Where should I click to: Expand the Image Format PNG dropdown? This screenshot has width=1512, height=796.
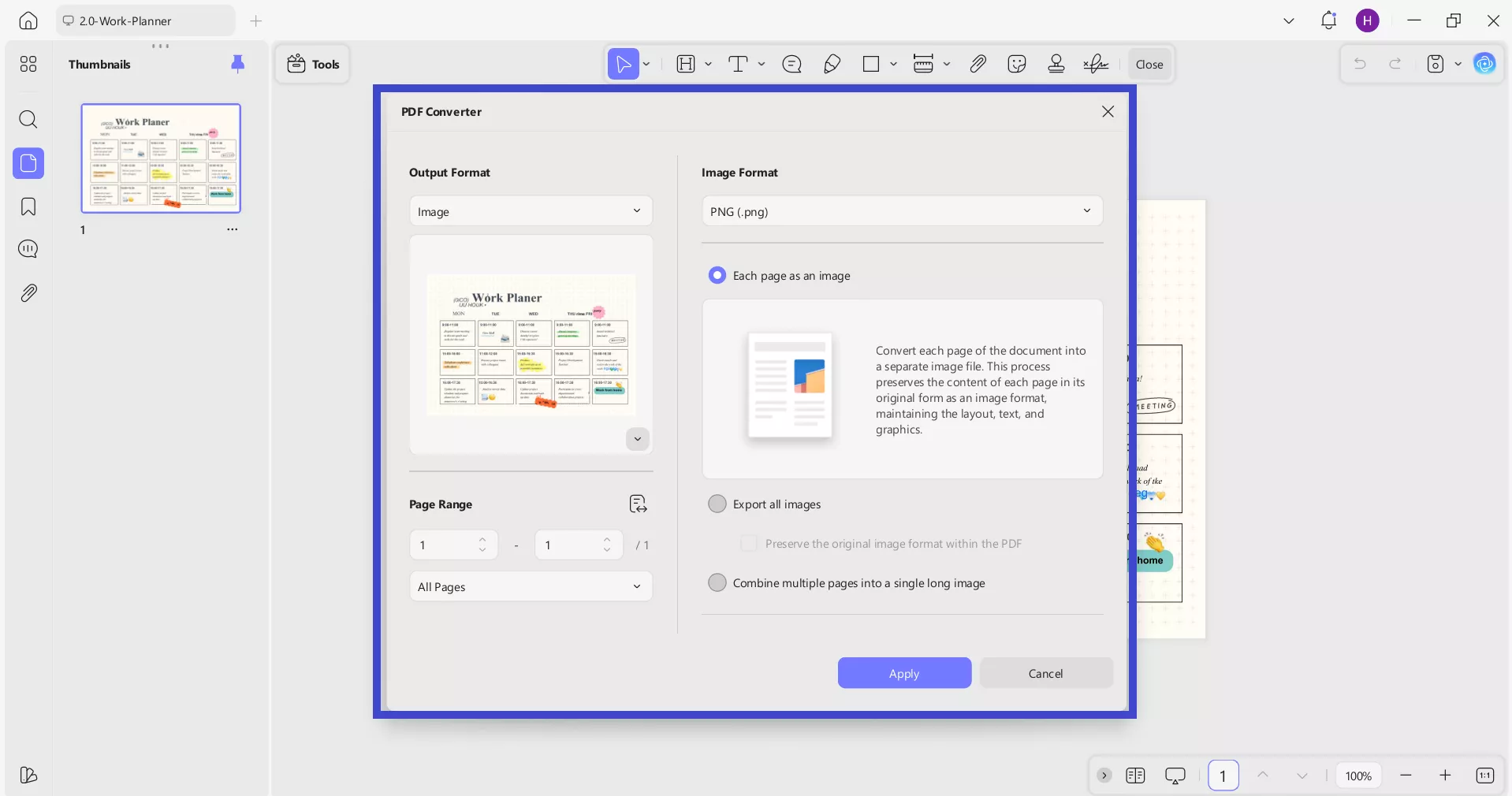click(x=902, y=211)
